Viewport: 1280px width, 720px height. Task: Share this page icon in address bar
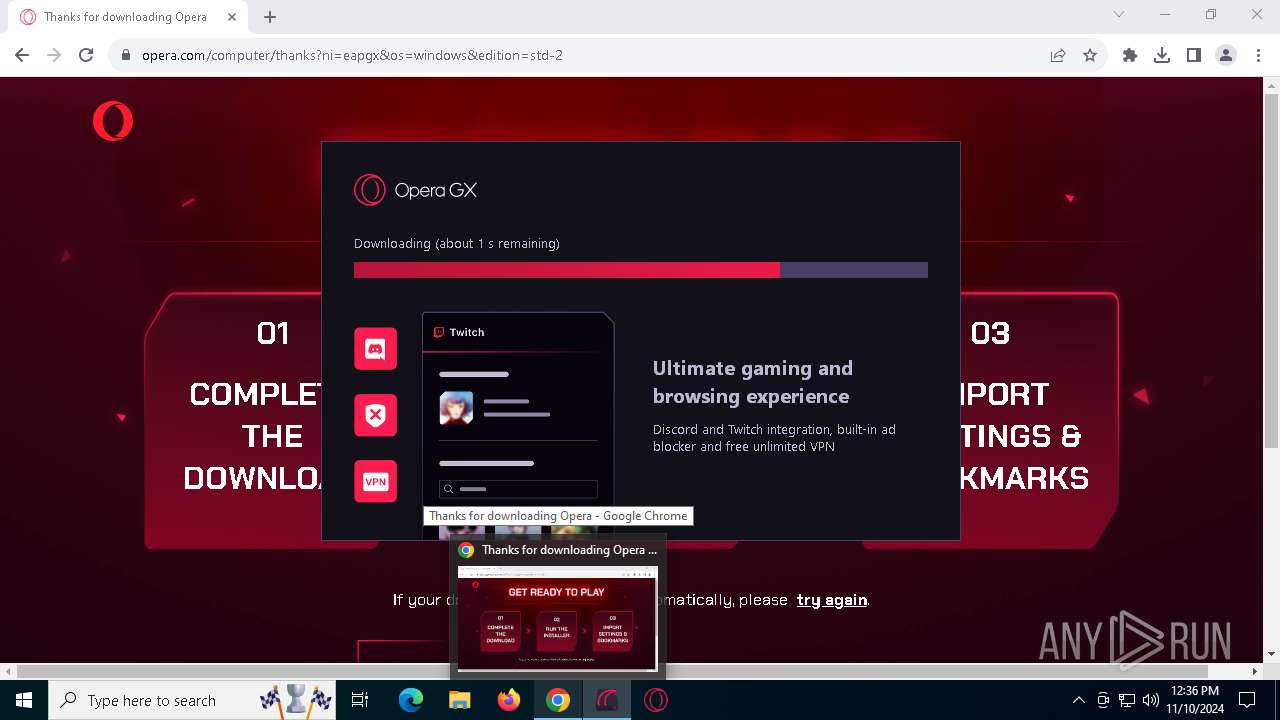point(1058,55)
